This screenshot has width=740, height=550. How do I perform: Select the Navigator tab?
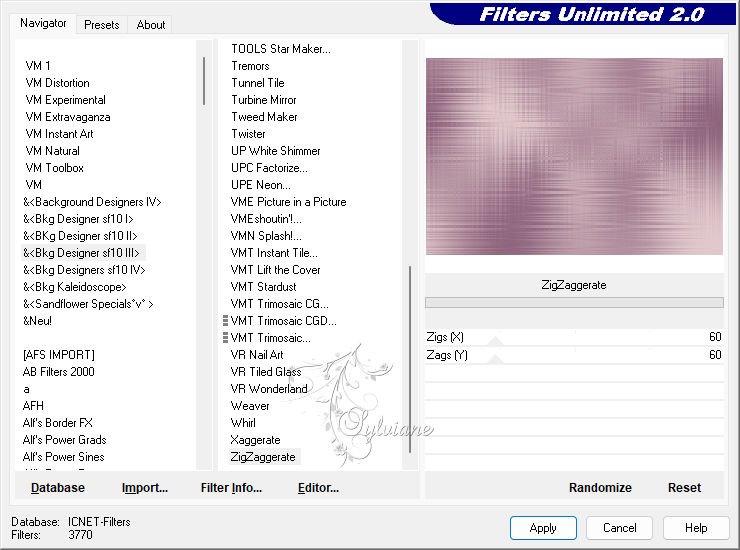pyautogui.click(x=43, y=23)
